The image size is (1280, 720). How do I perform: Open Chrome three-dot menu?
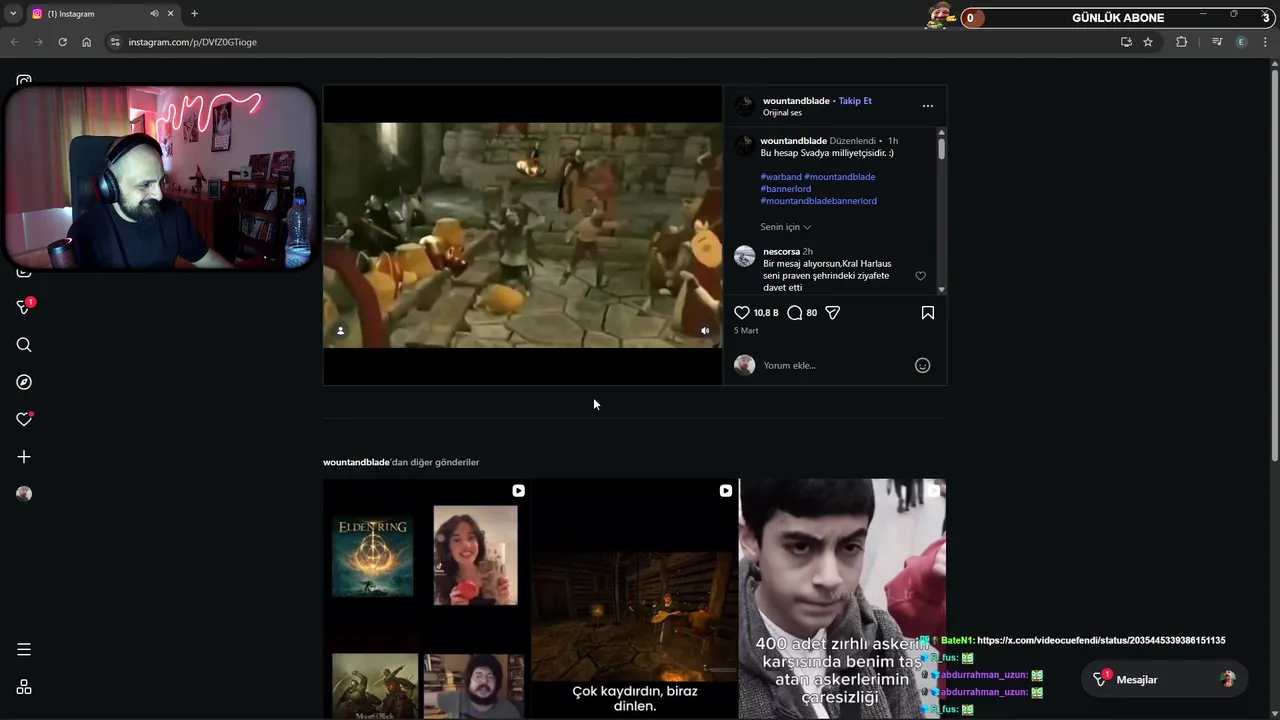pyautogui.click(x=1266, y=42)
